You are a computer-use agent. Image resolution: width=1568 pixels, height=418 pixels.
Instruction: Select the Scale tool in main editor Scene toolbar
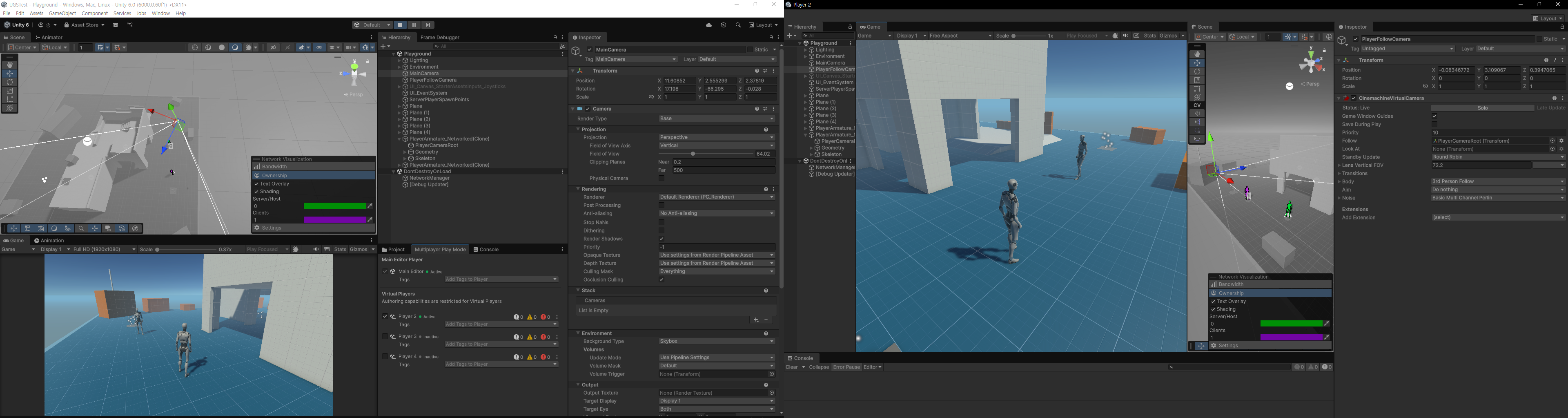[x=9, y=90]
